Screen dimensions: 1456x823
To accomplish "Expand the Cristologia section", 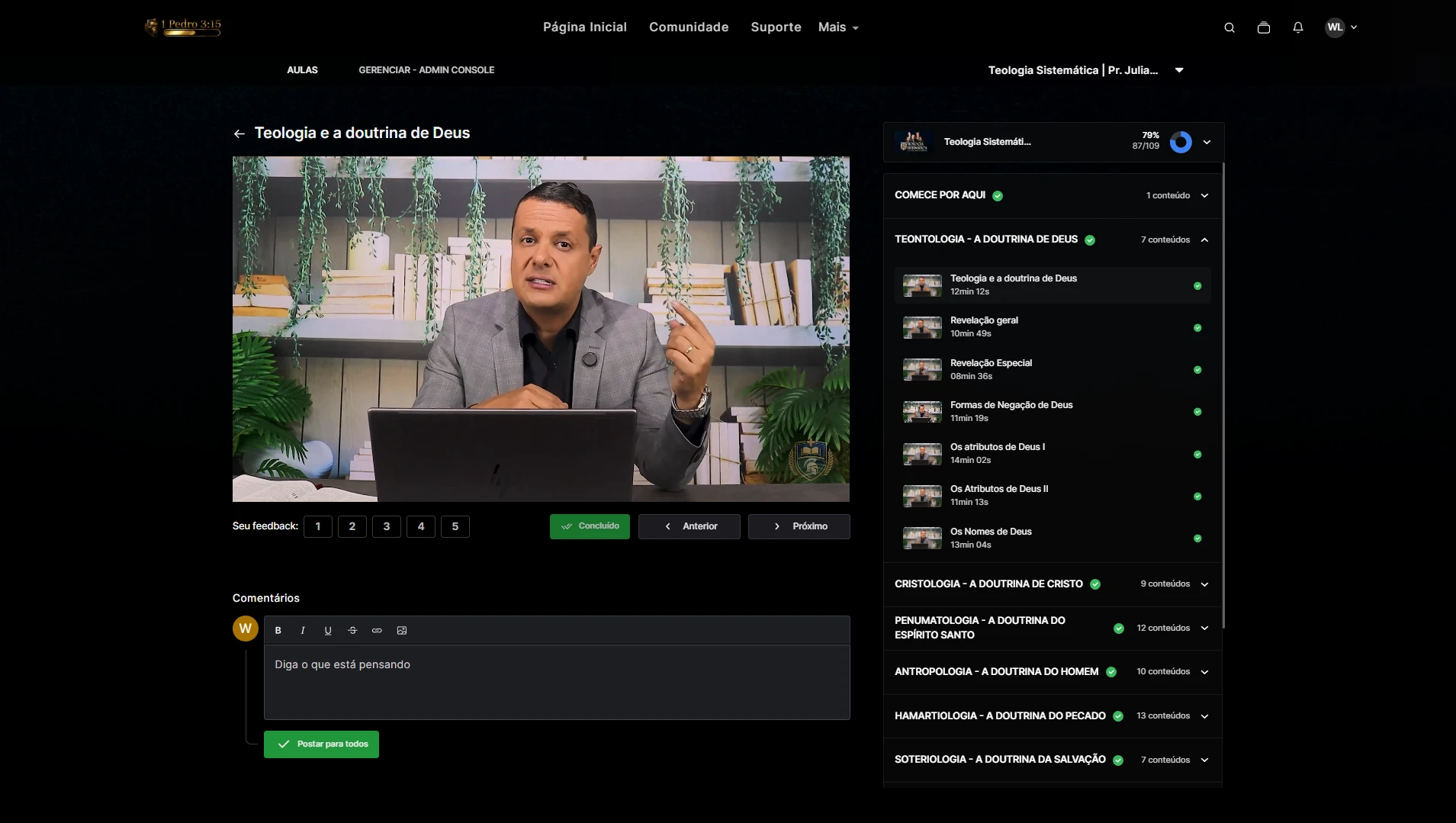I will click(x=1204, y=584).
